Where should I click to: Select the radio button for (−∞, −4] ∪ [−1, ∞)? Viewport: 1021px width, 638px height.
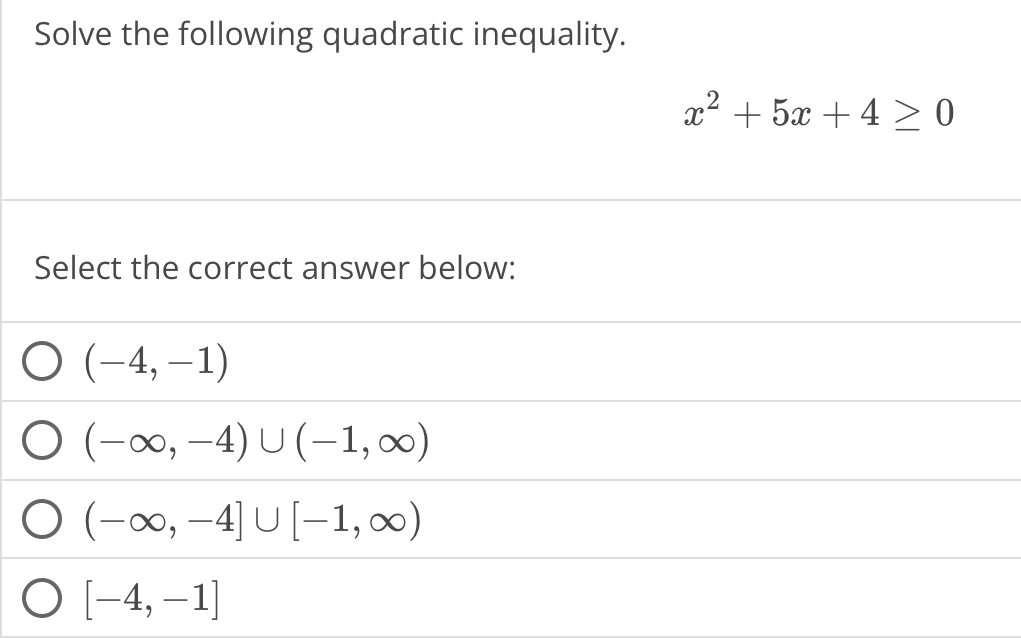click(x=41, y=519)
